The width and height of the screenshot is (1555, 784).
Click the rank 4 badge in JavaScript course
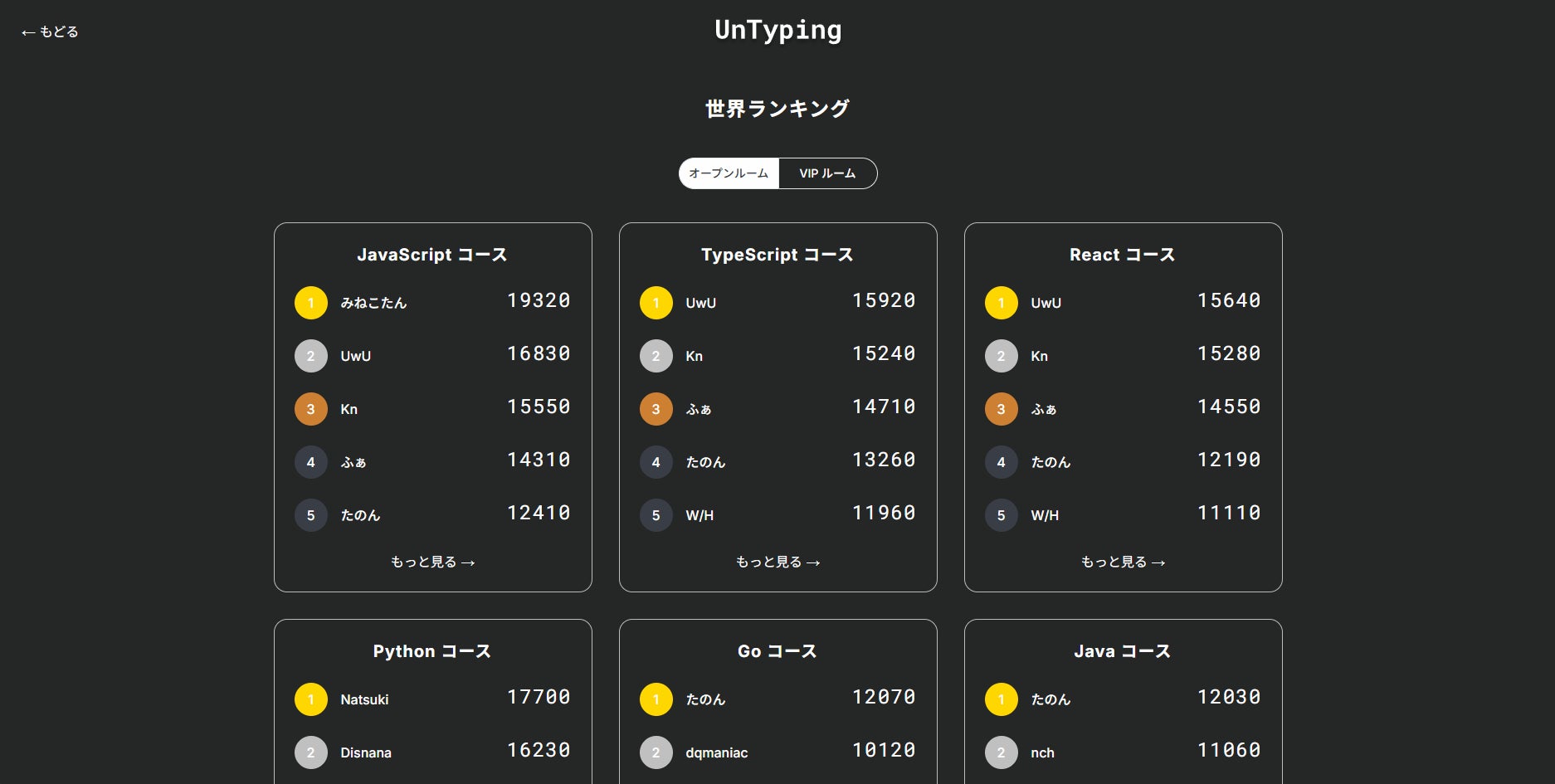pos(311,462)
